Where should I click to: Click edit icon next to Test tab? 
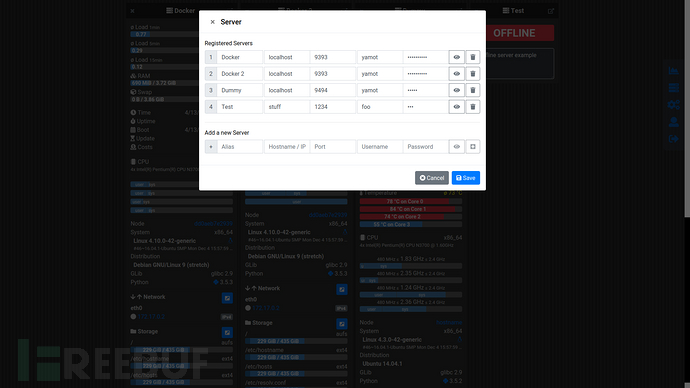click(x=551, y=11)
